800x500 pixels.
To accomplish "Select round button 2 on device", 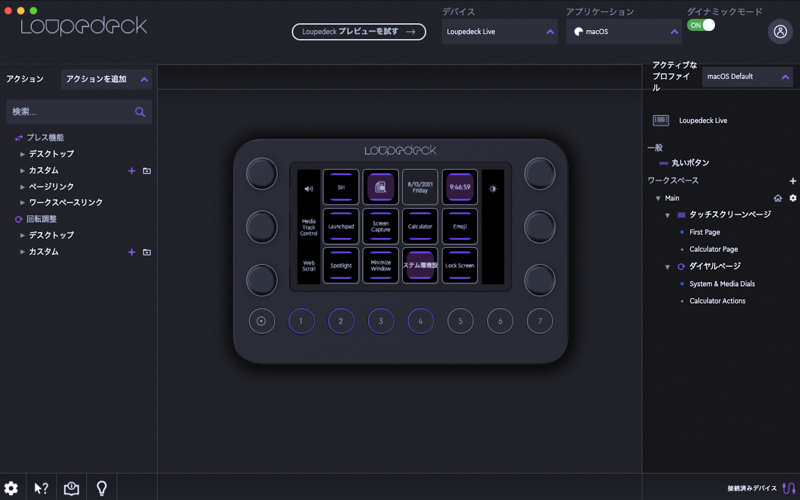I will point(341,321).
